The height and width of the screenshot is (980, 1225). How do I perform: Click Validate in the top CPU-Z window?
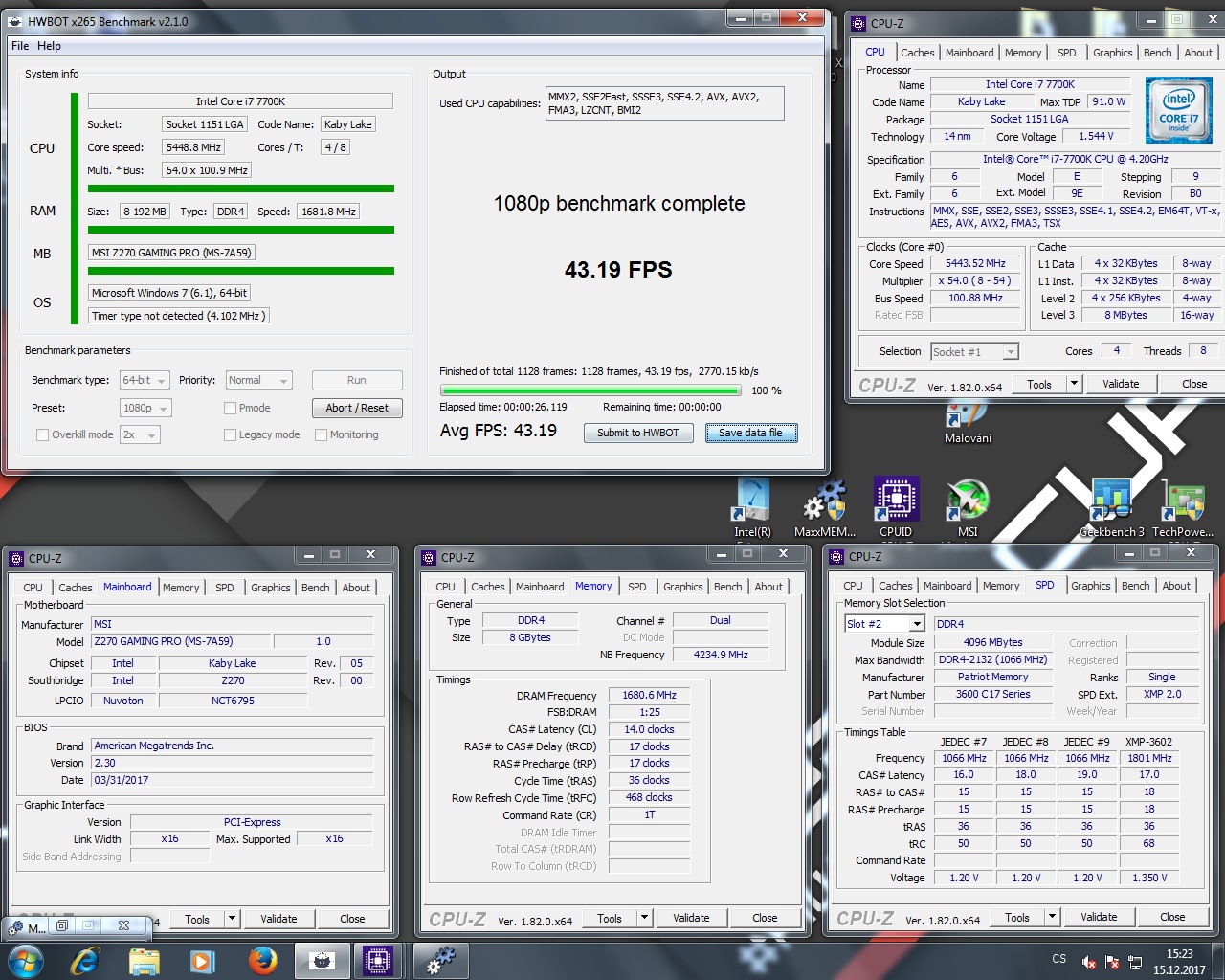(1121, 384)
